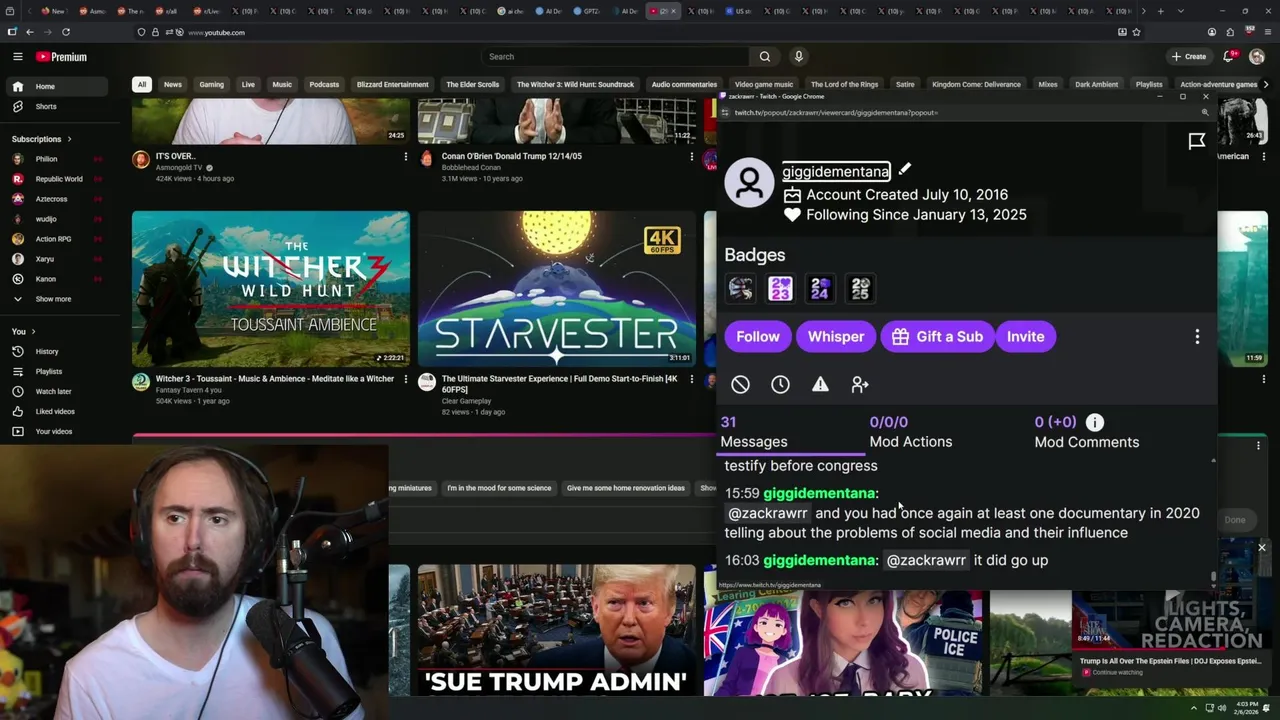The height and width of the screenshot is (720, 1280).
Task: Click the Mod Comments info icon
Action: point(1095,423)
